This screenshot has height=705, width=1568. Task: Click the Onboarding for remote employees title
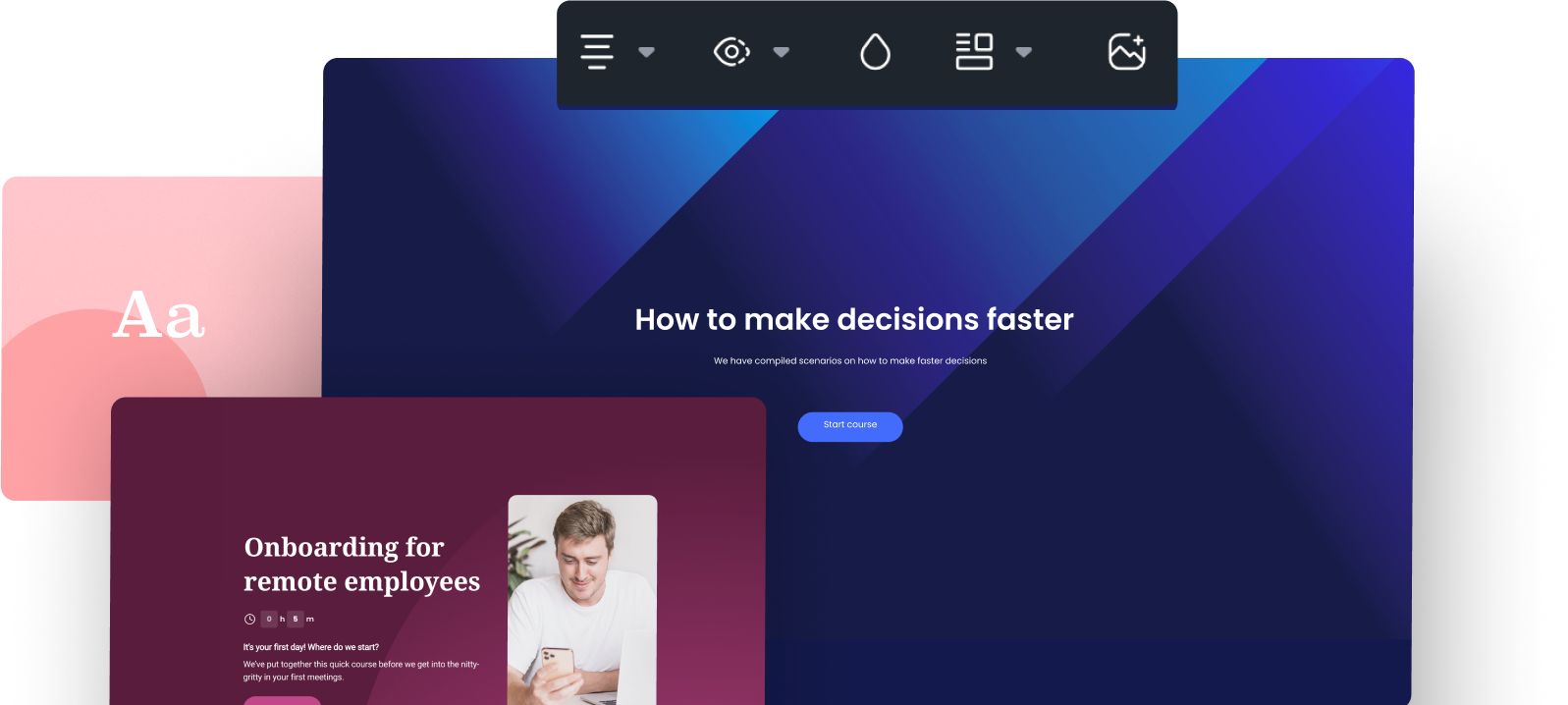(361, 565)
